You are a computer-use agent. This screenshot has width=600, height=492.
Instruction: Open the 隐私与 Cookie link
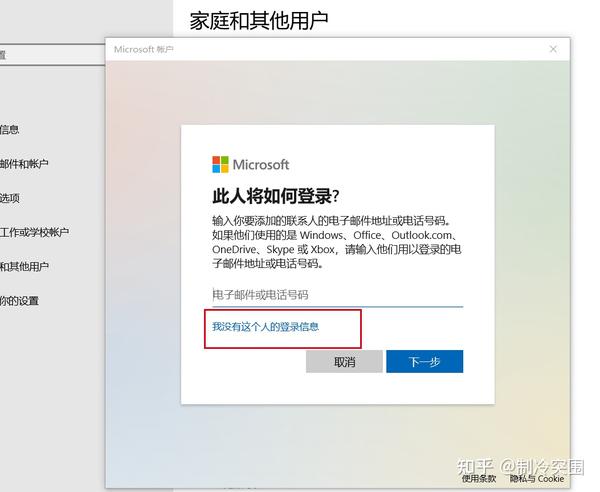point(536,479)
